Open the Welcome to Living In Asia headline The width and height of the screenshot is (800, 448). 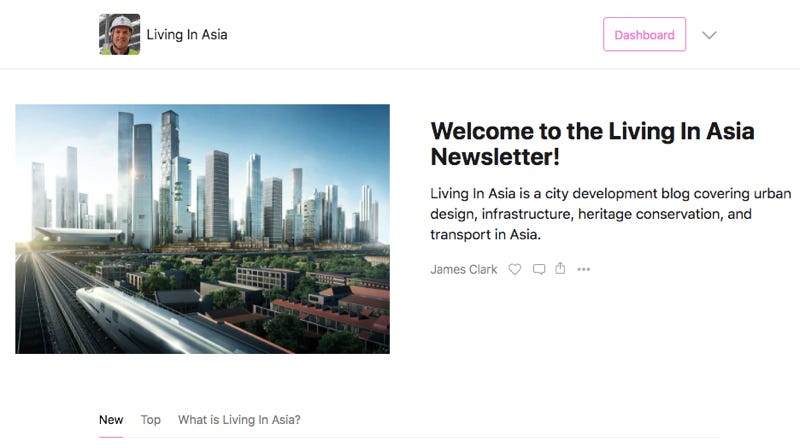coord(592,144)
